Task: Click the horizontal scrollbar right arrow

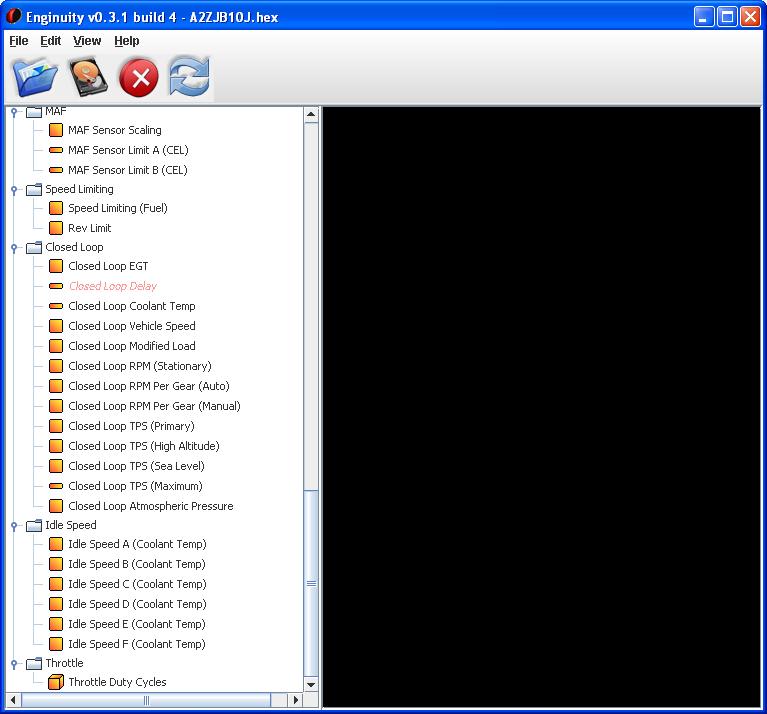Action: coord(295,700)
